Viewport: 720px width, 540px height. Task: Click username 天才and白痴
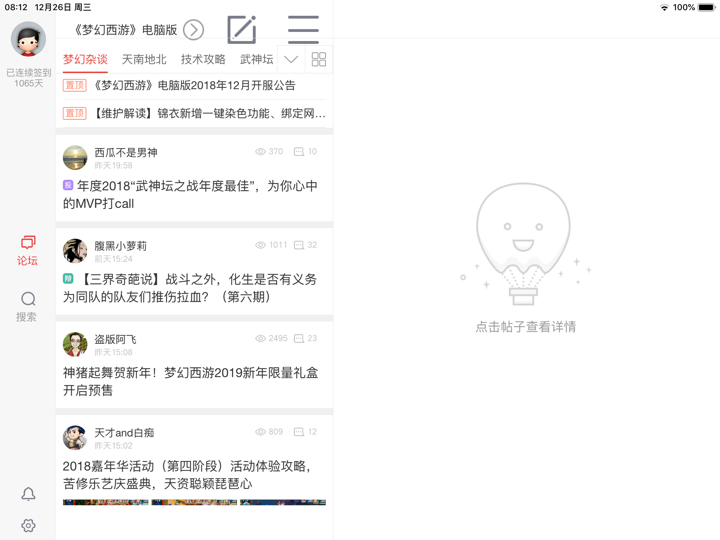(124, 433)
